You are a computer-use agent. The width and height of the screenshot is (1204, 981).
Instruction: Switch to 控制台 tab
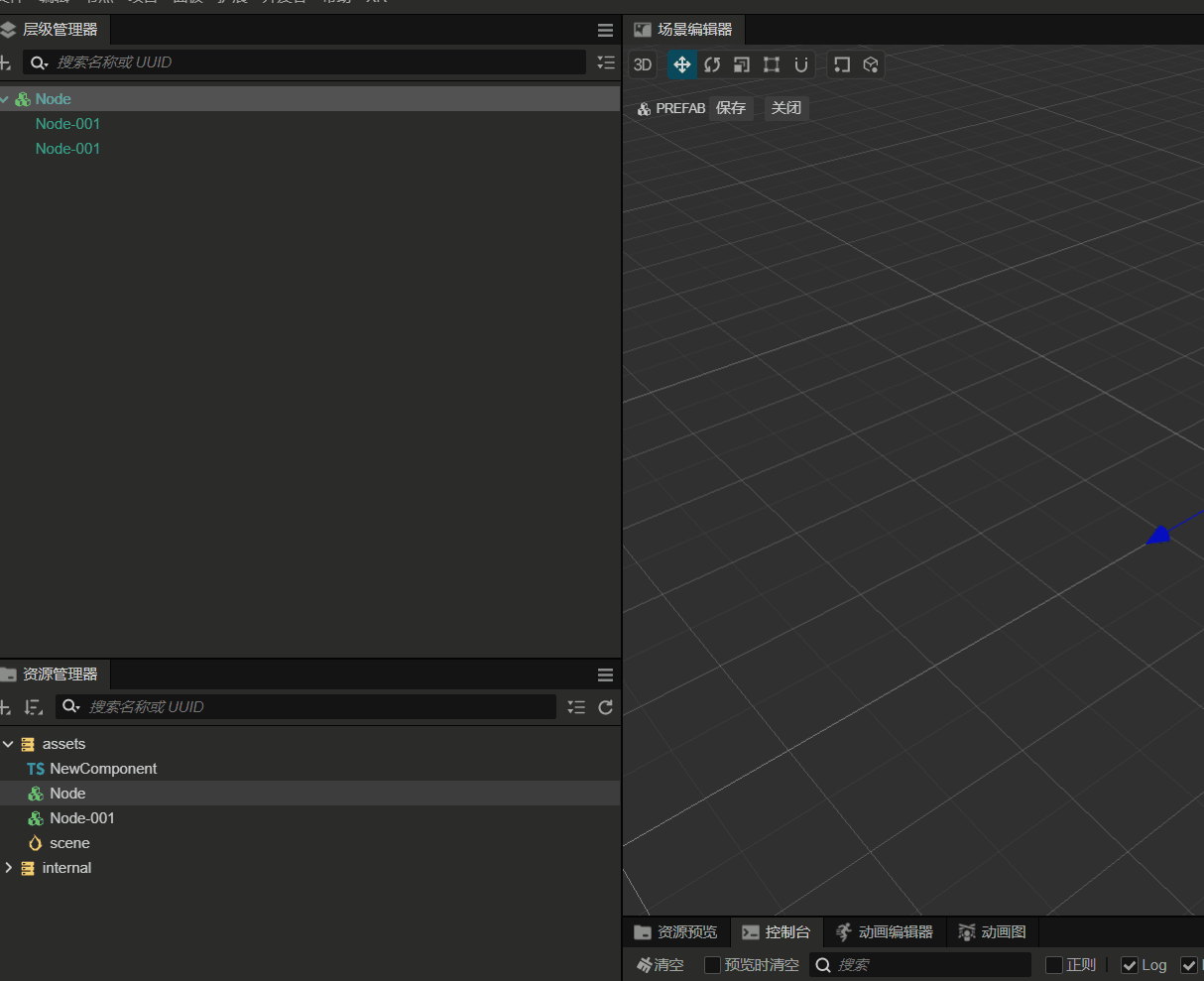click(777, 932)
